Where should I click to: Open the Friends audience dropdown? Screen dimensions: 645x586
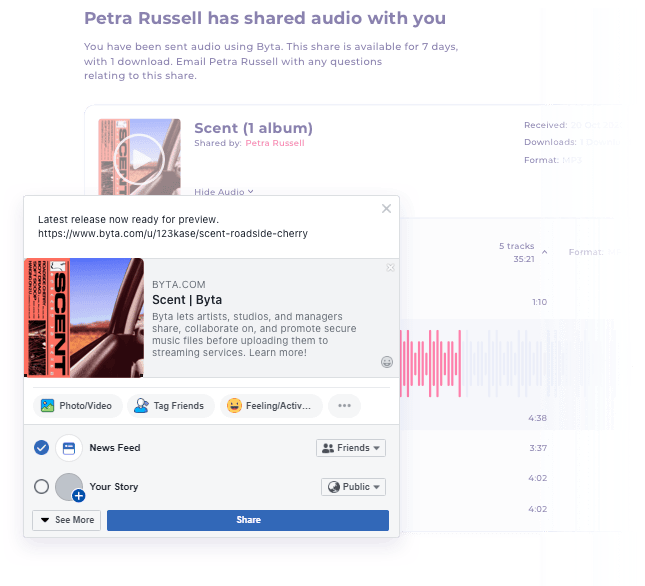(351, 448)
